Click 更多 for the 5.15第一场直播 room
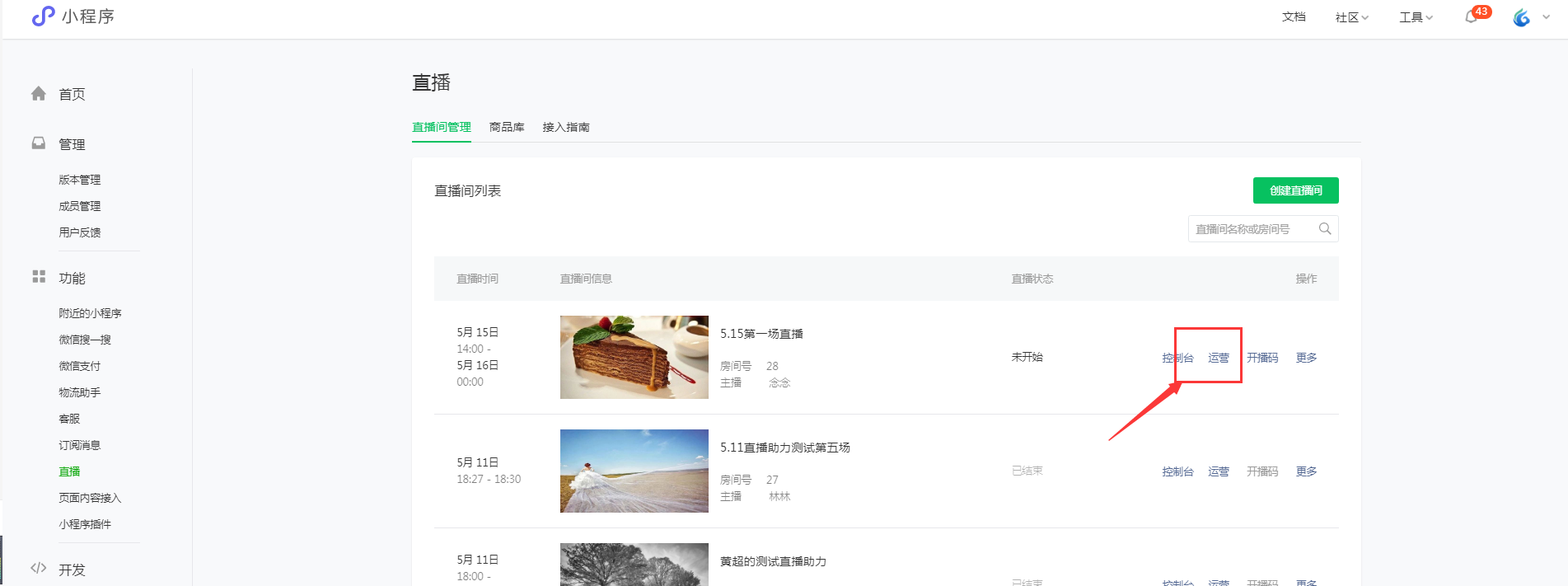1568x586 pixels. point(1306,358)
